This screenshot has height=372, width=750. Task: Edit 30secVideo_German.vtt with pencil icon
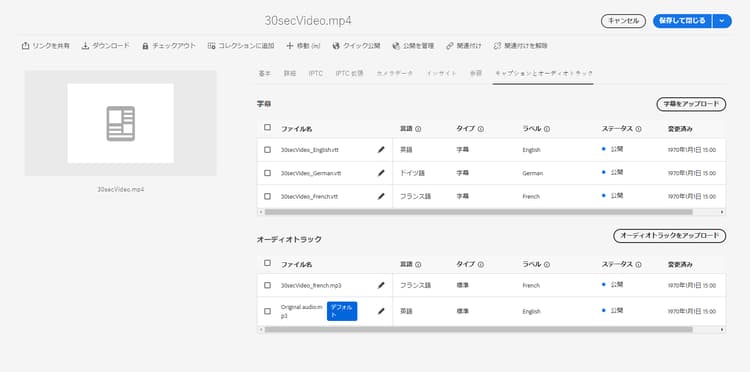pyautogui.click(x=381, y=173)
